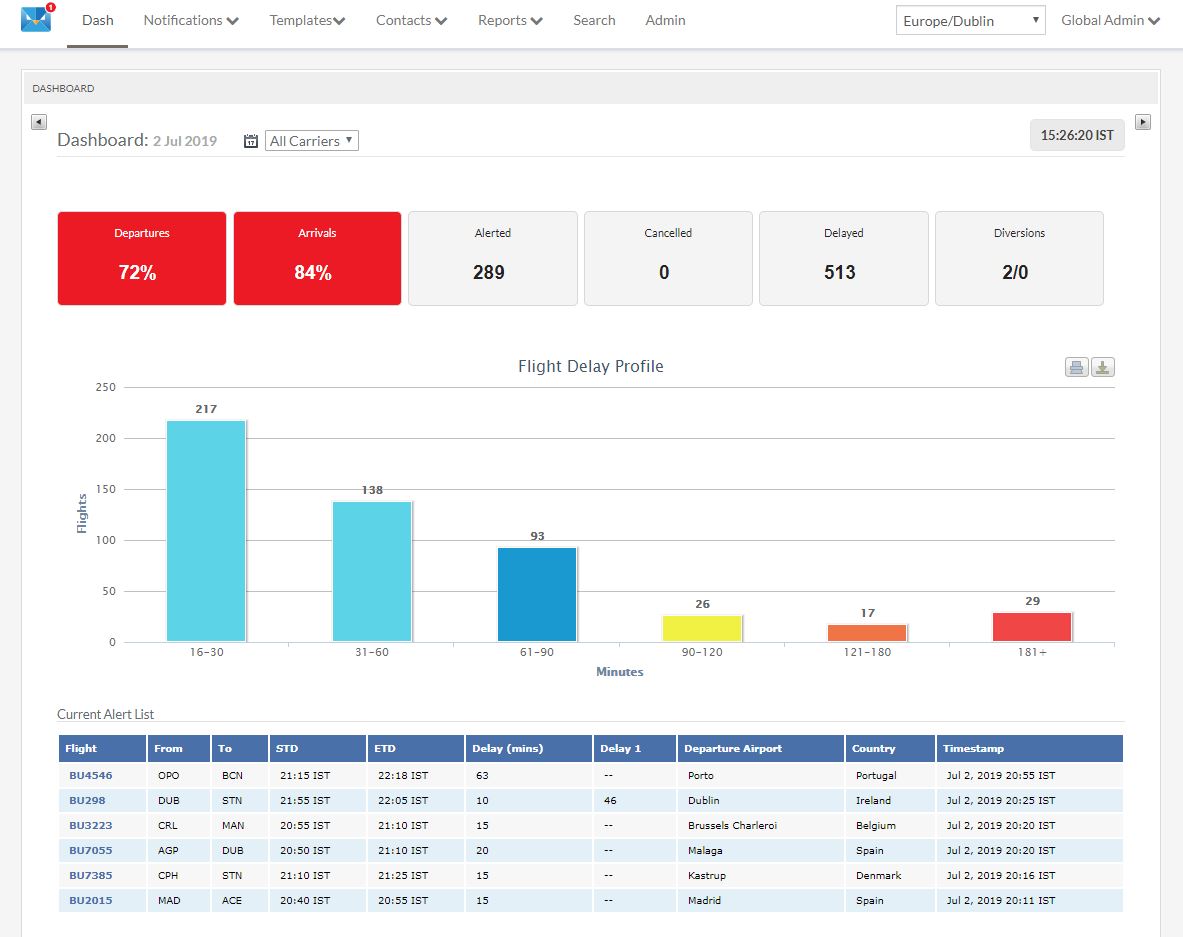This screenshot has height=937, width=1183.
Task: Click the left arrow panel collapse icon
Action: pyautogui.click(x=39, y=122)
